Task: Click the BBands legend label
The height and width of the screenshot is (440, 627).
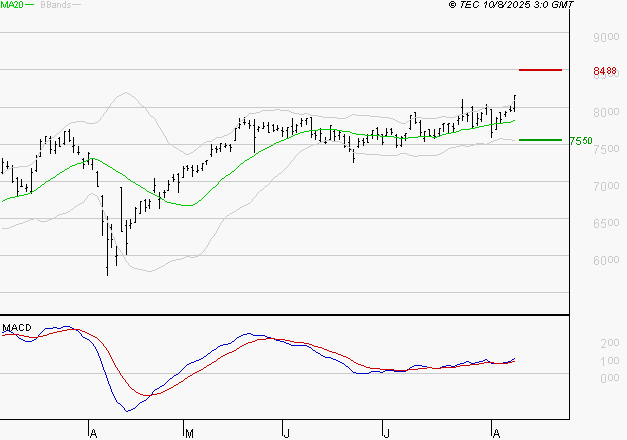Action: 56,5
